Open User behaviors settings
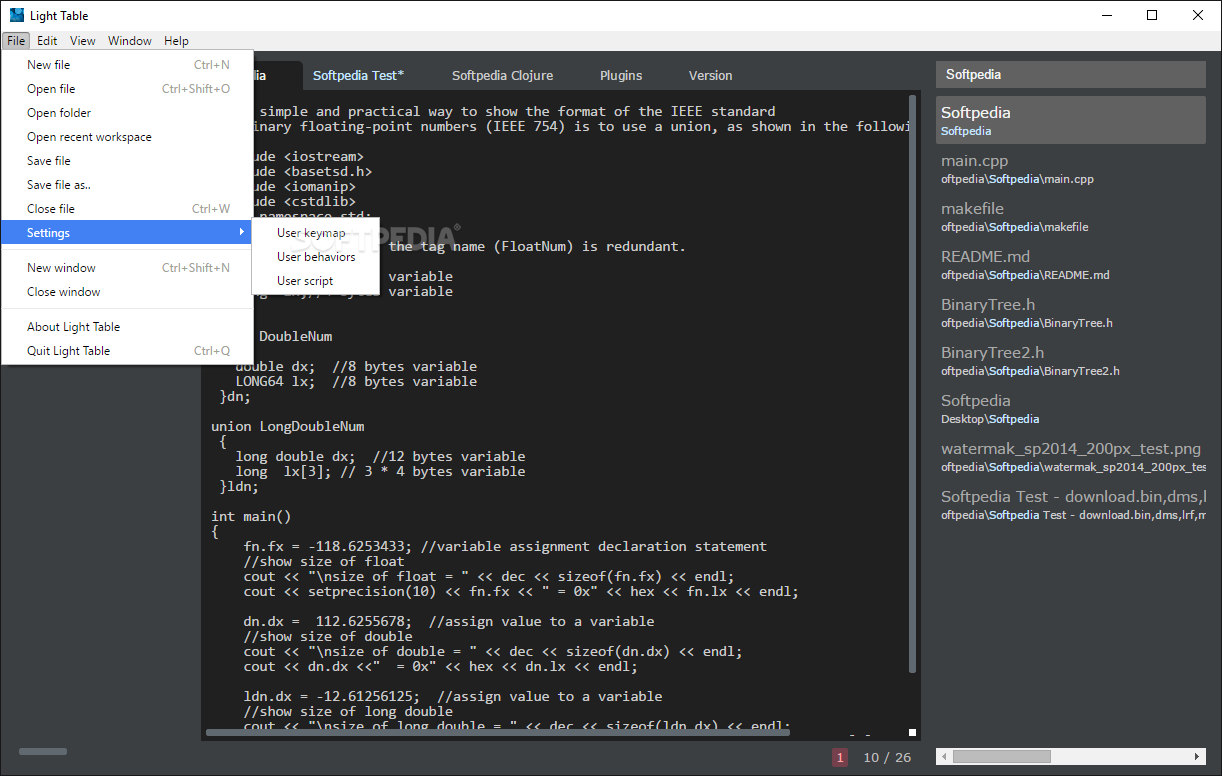1222x776 pixels. point(316,257)
